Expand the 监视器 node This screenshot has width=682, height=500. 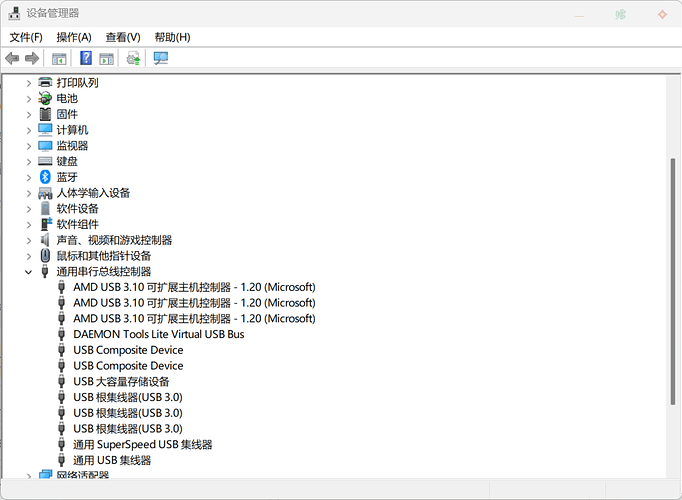coord(29,146)
